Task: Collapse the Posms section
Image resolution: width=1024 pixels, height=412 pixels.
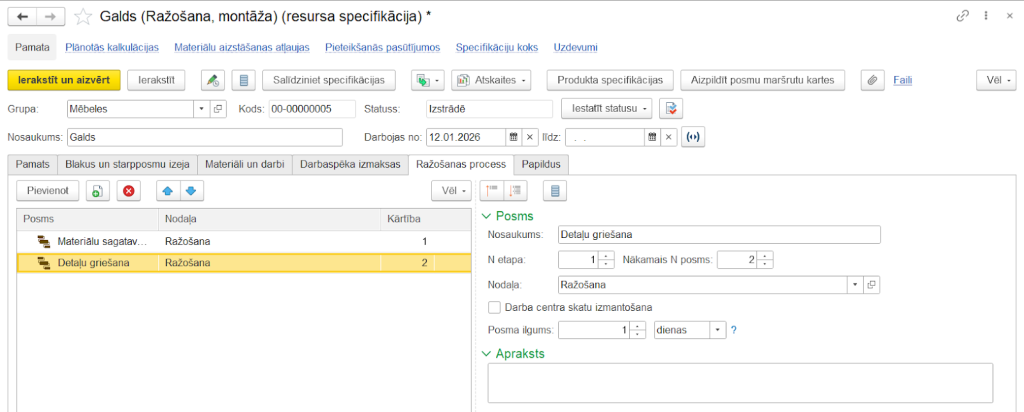Action: pos(487,216)
